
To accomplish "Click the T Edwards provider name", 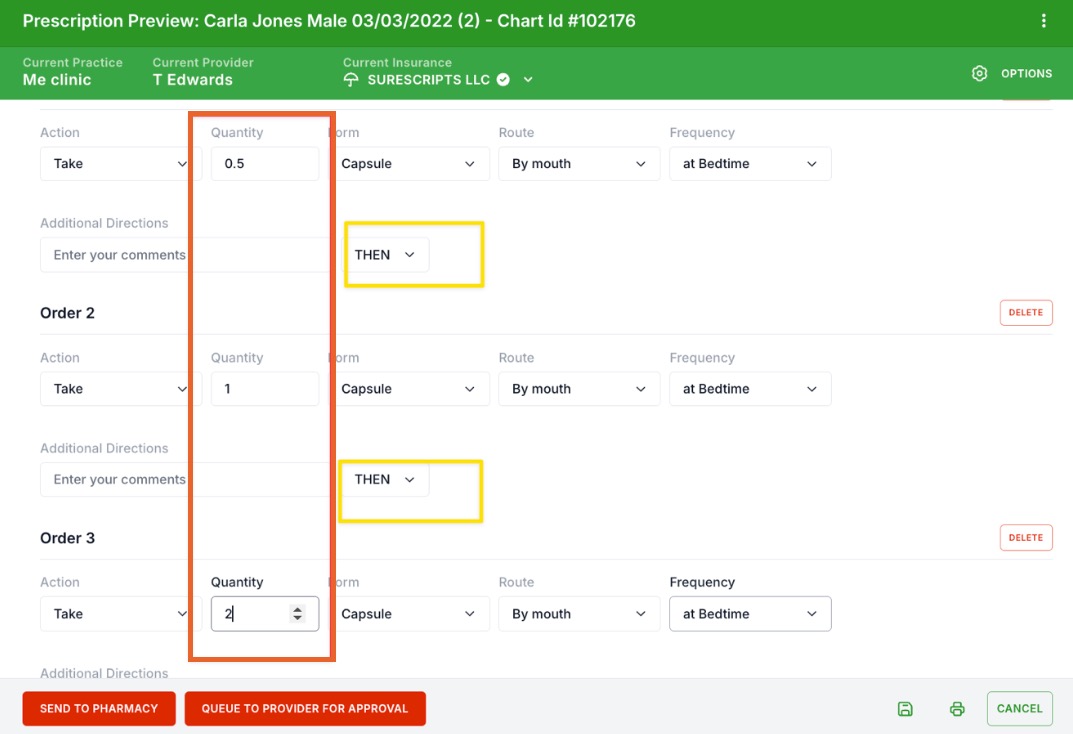I will click(x=192, y=79).
